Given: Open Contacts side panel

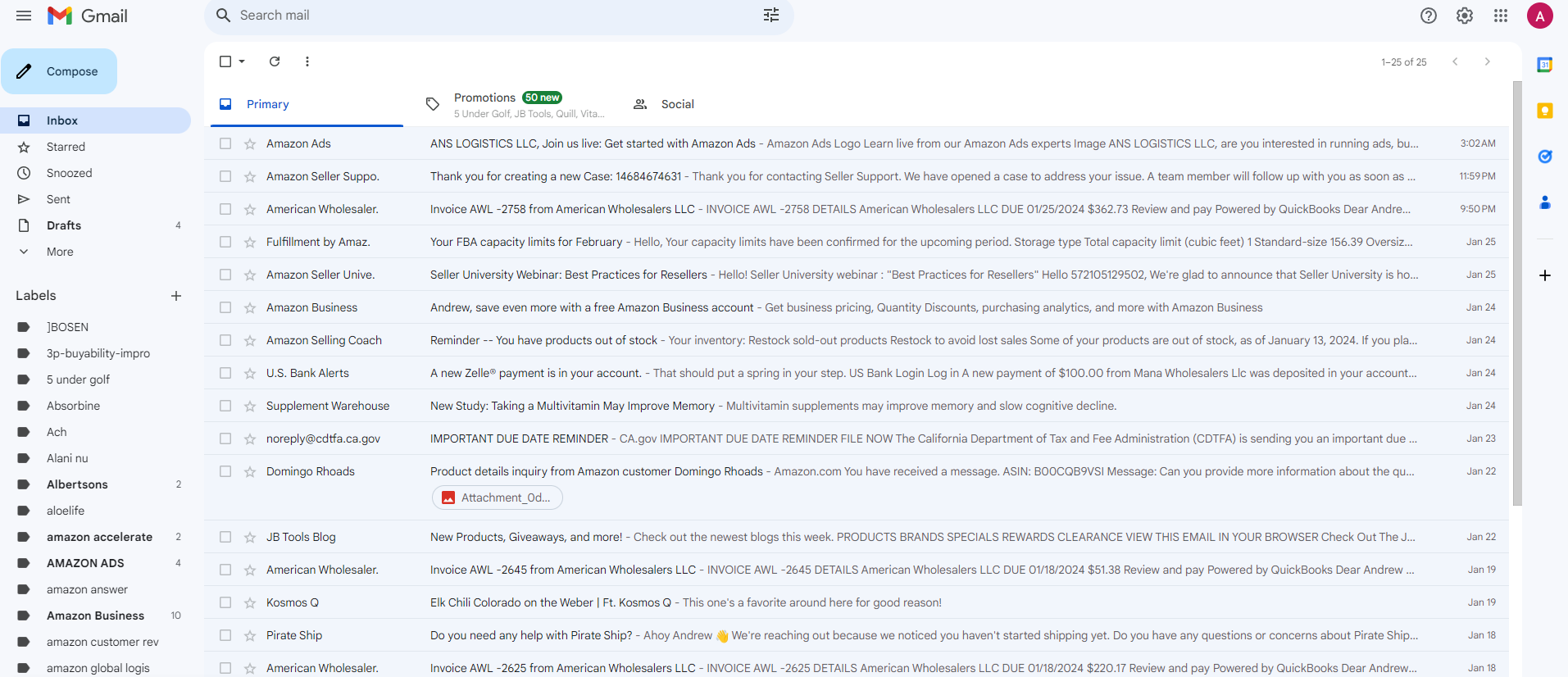Looking at the screenshot, I should pyautogui.click(x=1545, y=202).
